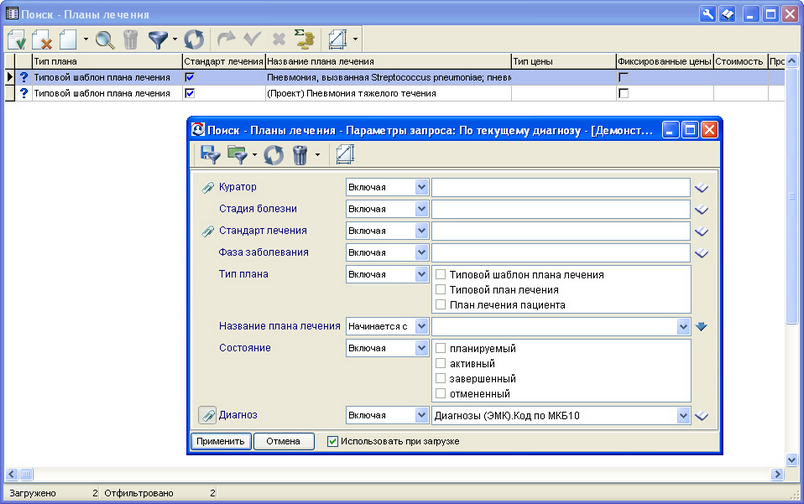Click the wrench settings icon in title bar
The image size is (804, 504).
(708, 14)
